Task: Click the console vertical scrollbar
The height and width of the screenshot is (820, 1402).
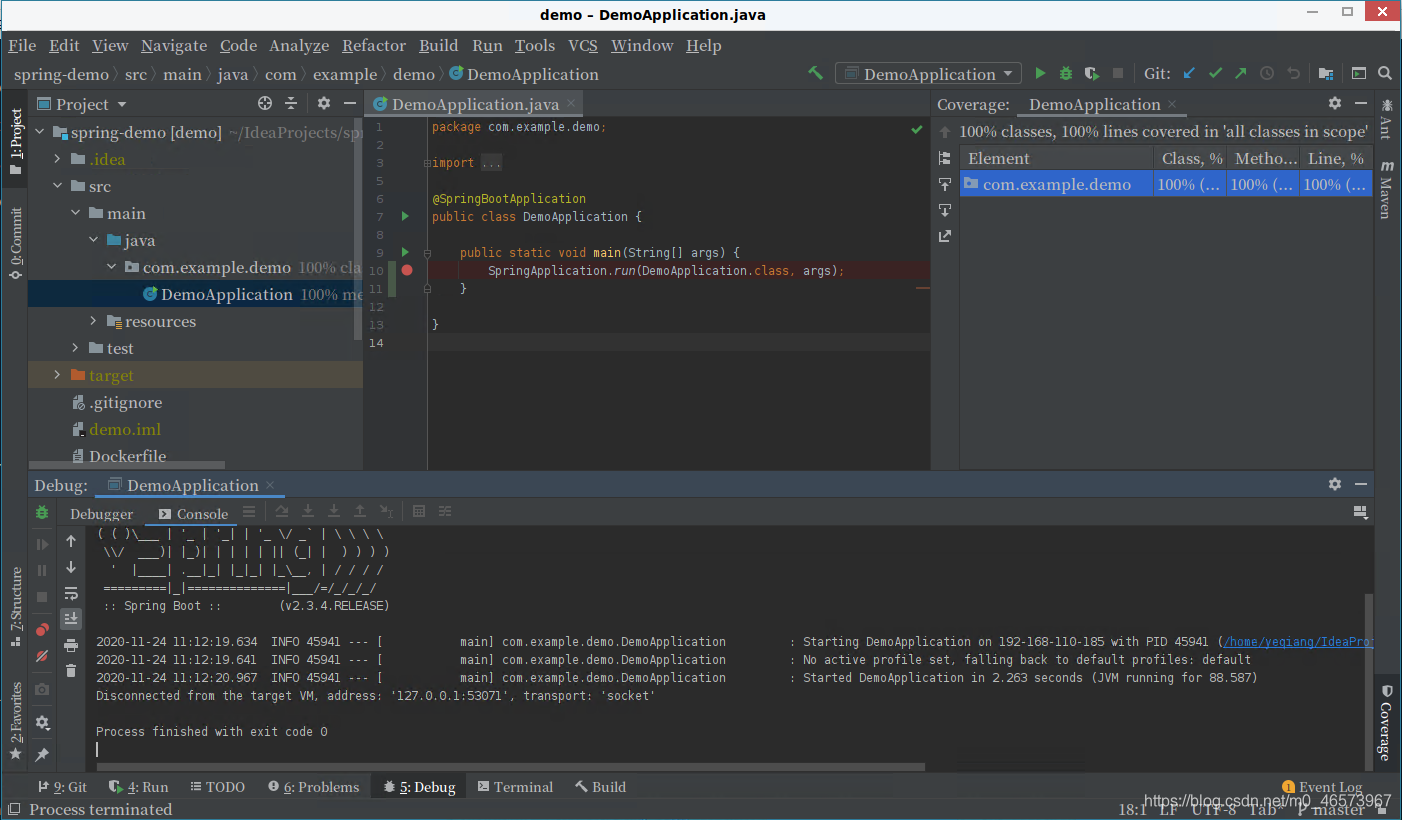Action: click(x=1369, y=680)
